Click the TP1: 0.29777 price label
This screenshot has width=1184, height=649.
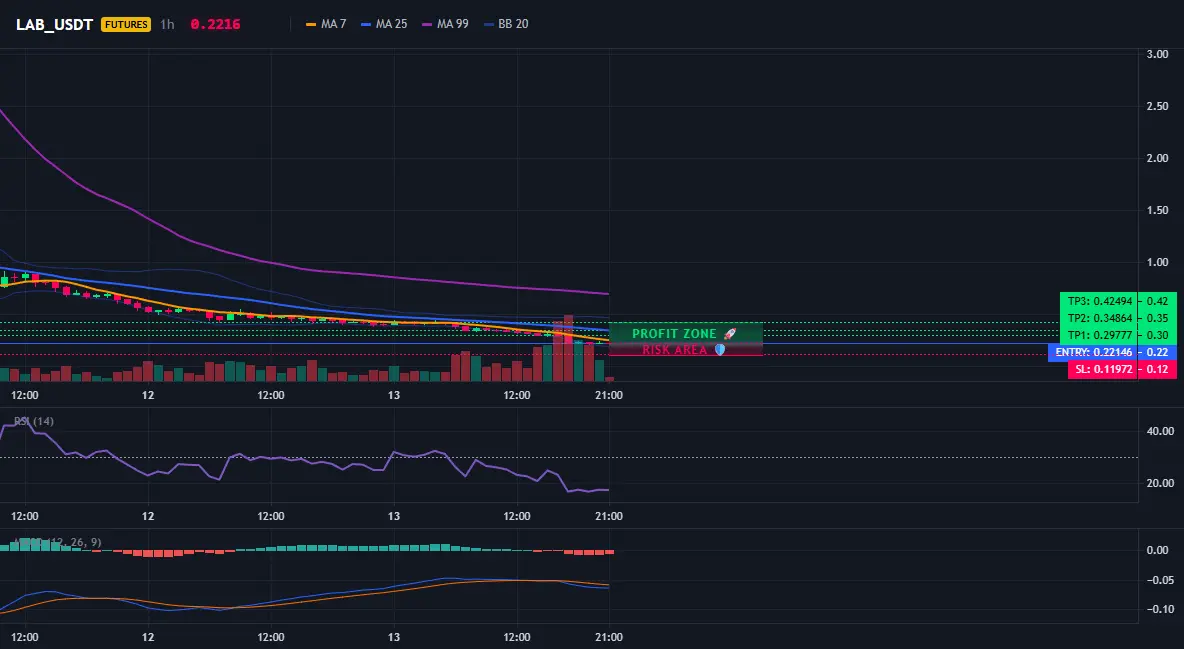coord(1099,335)
